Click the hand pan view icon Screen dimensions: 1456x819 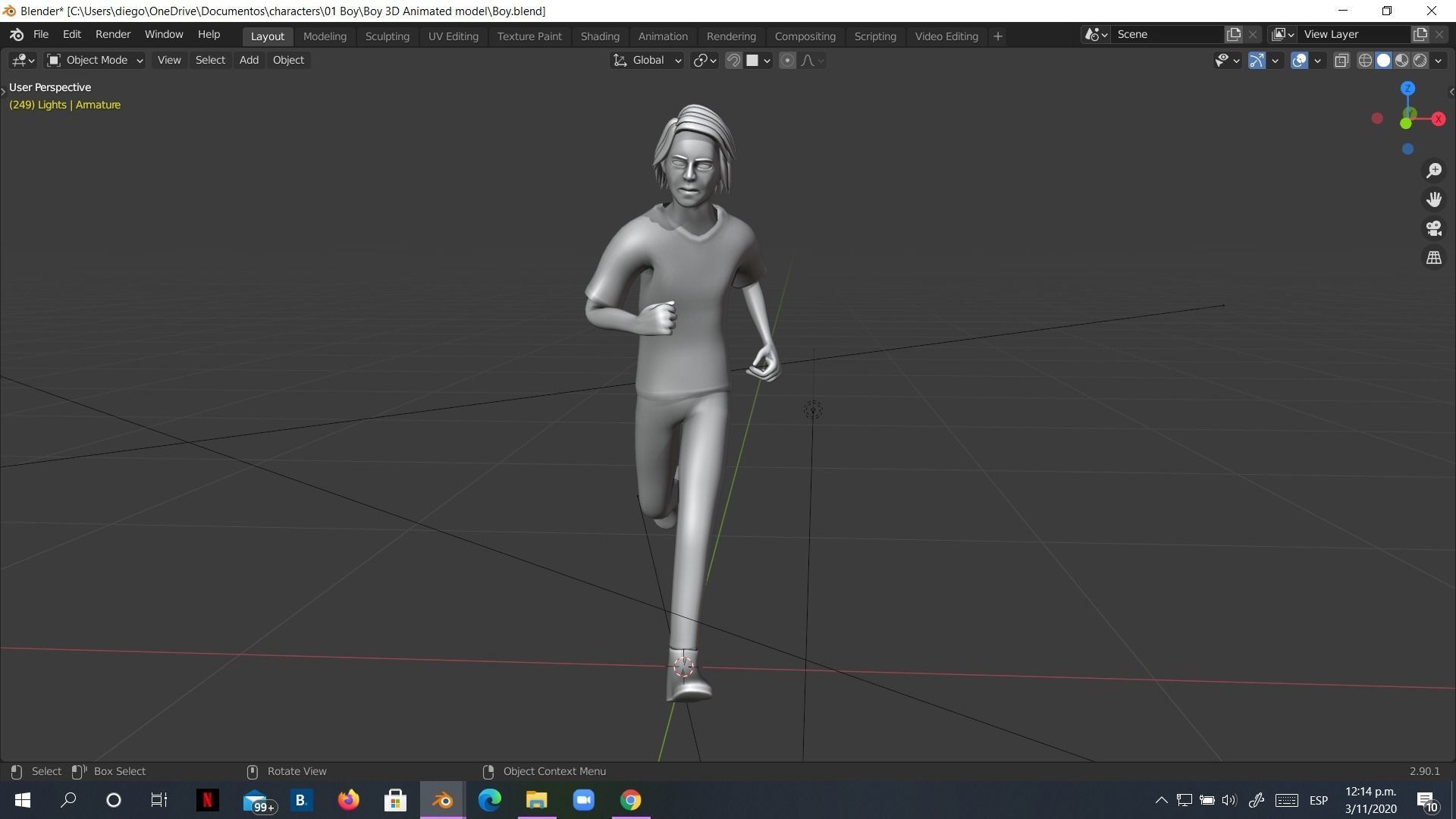[1433, 199]
